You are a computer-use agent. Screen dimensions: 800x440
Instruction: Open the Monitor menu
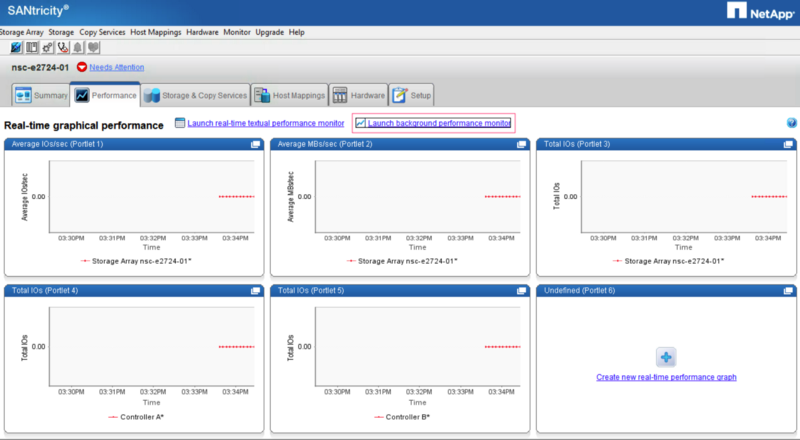pyautogui.click(x=237, y=32)
